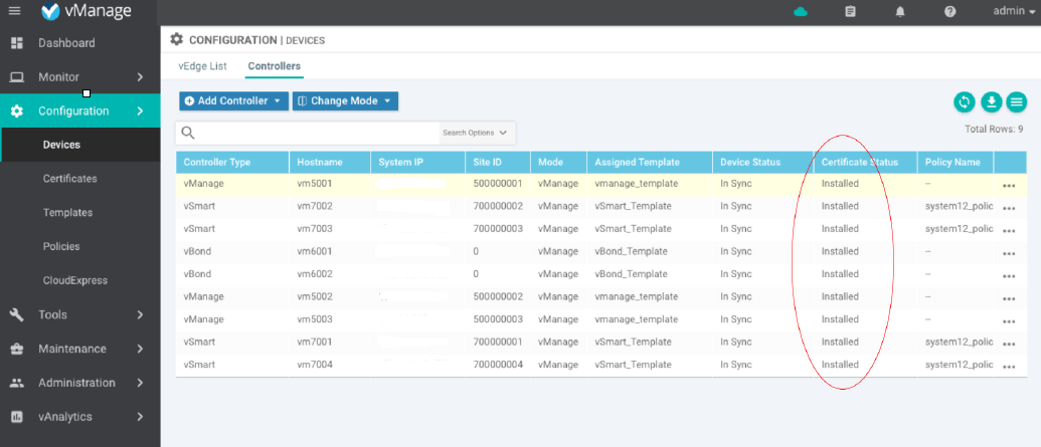
Task: Expand the Administration menu chevron
Action: tap(140, 383)
